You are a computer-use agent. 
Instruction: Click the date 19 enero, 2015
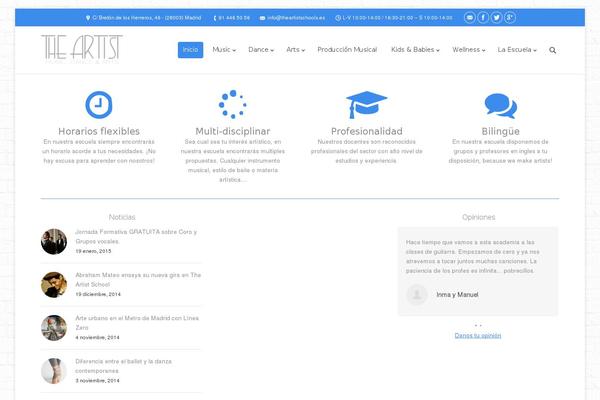coord(93,251)
